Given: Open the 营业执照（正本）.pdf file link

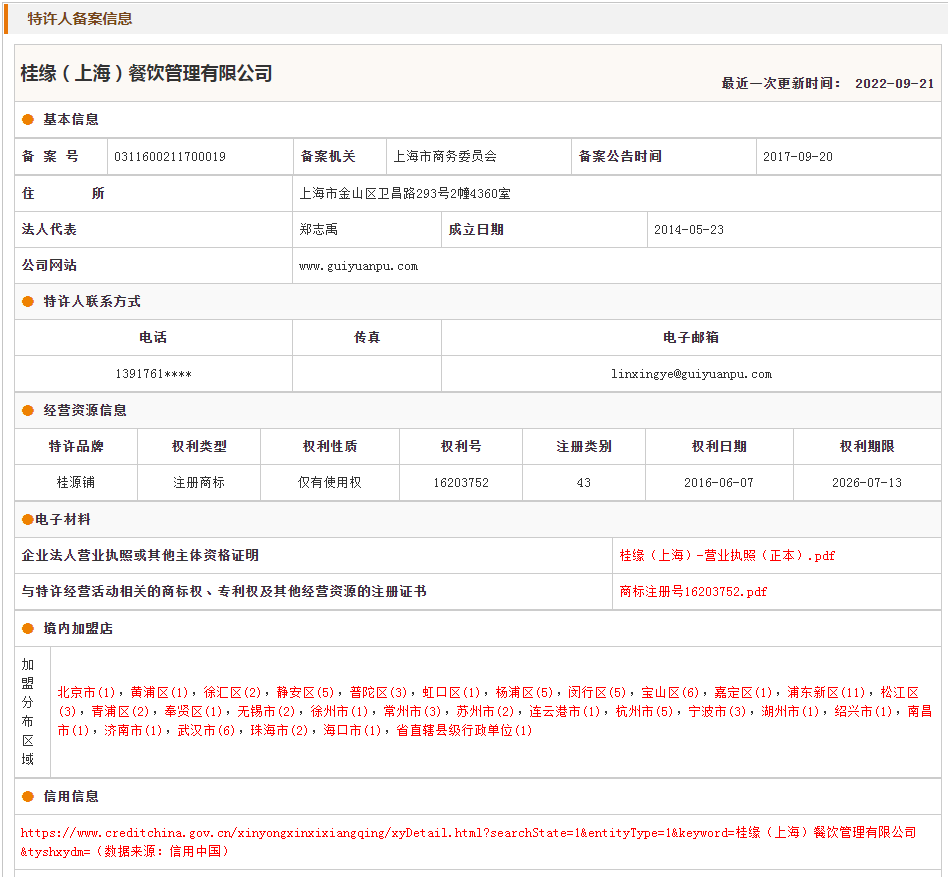Looking at the screenshot, I should pyautogui.click(x=727, y=556).
